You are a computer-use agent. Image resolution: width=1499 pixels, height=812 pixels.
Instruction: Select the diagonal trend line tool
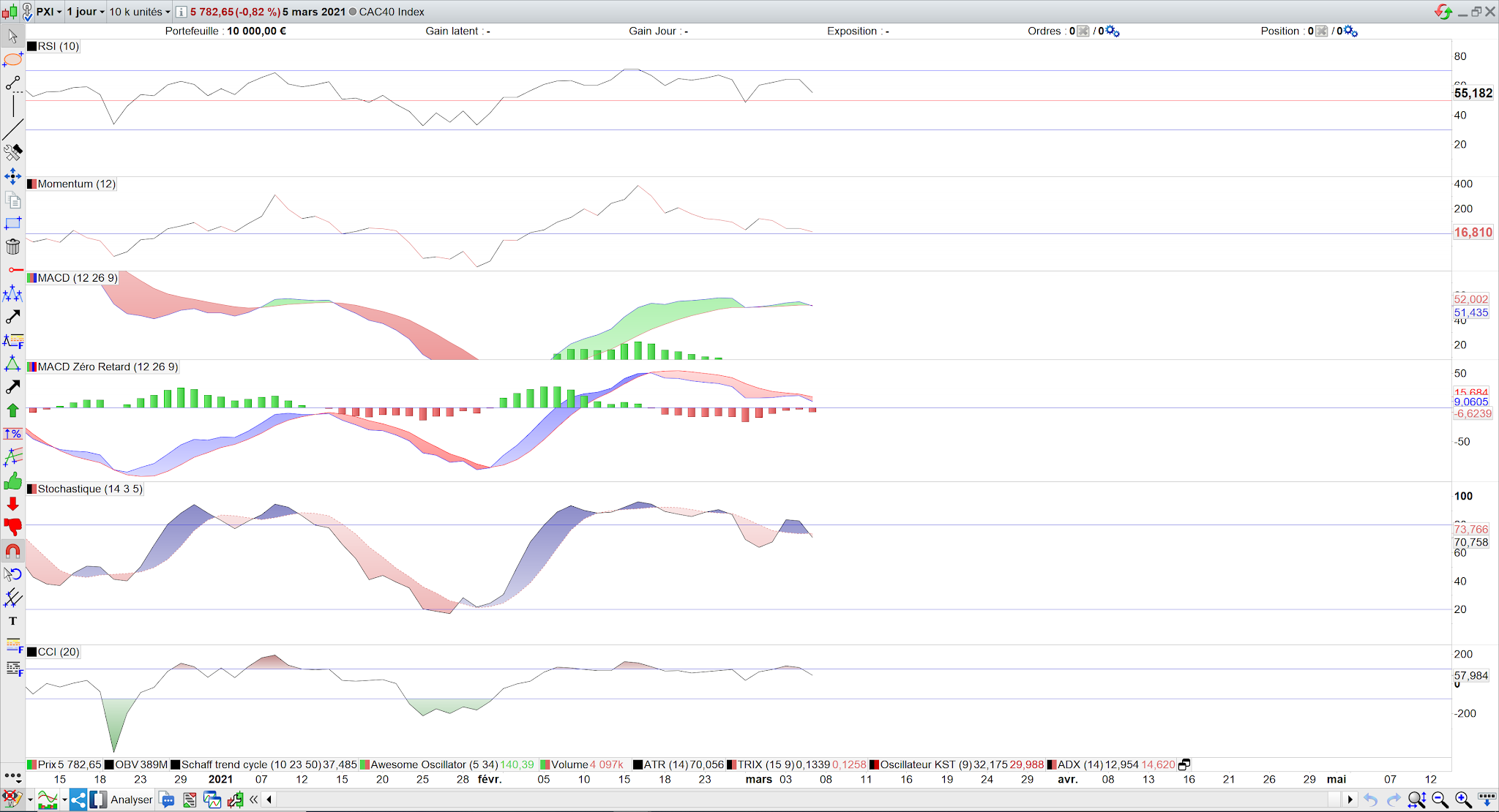[x=12, y=129]
